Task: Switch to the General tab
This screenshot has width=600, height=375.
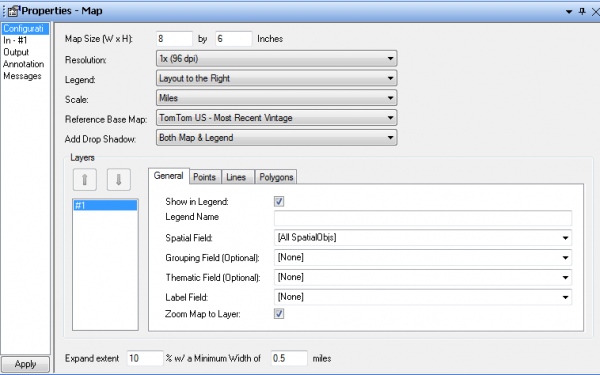Action: 168,176
